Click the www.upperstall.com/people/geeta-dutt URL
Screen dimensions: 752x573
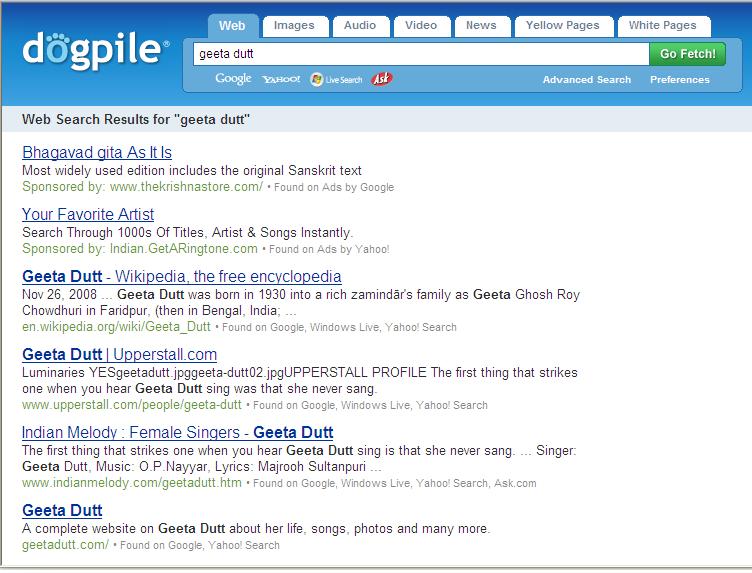[132, 405]
